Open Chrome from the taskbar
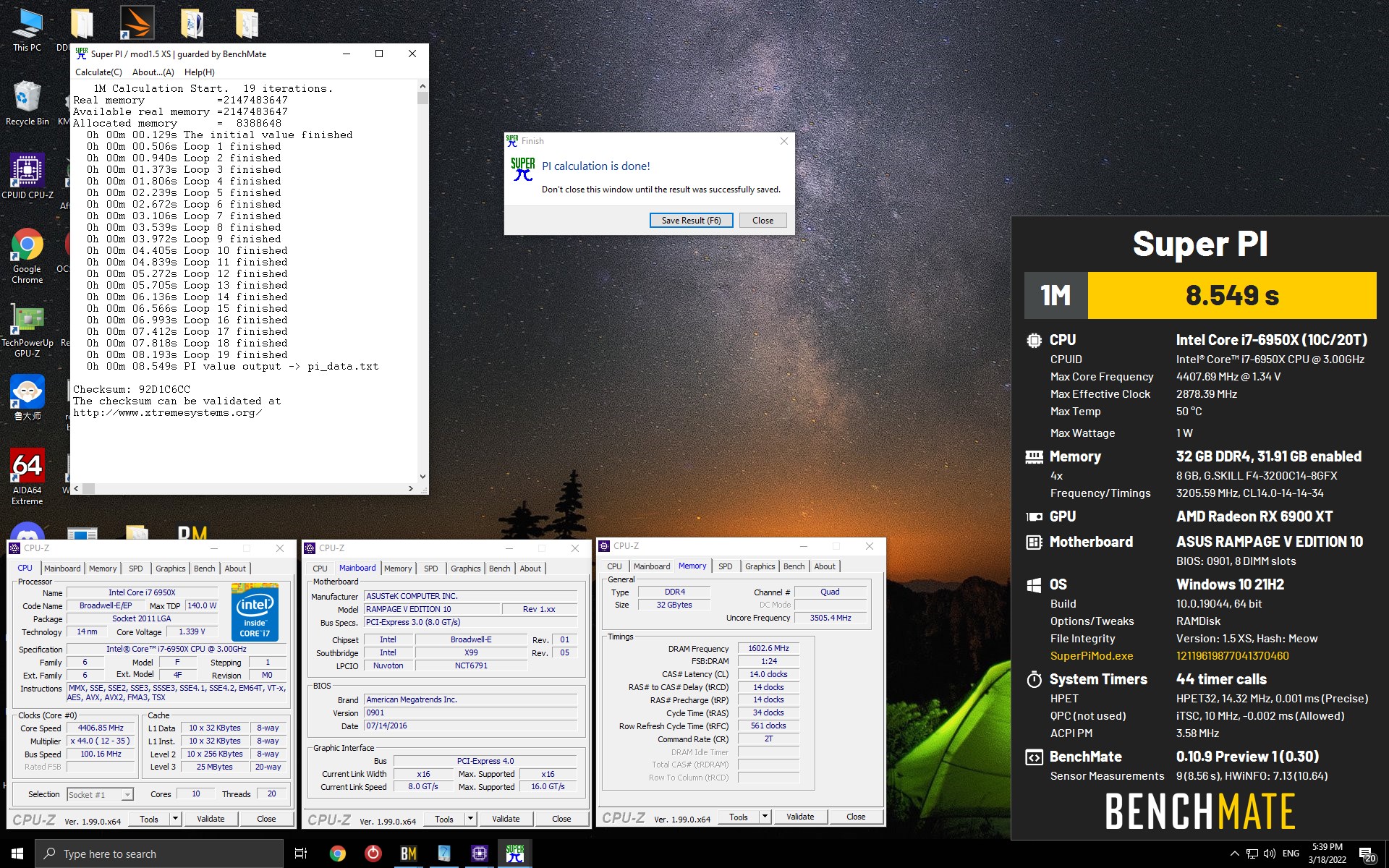Image resolution: width=1389 pixels, height=868 pixels. pos(338,854)
